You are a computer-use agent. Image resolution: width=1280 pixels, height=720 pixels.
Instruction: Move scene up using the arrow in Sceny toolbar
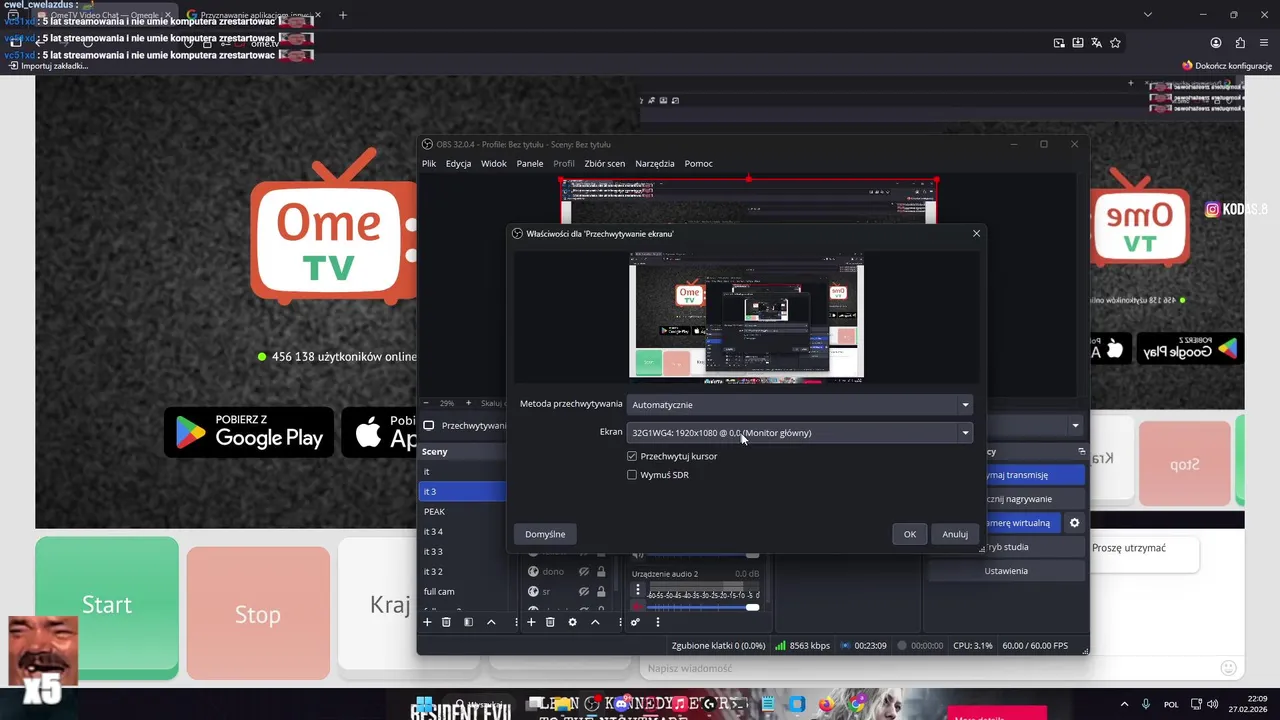tap(491, 622)
